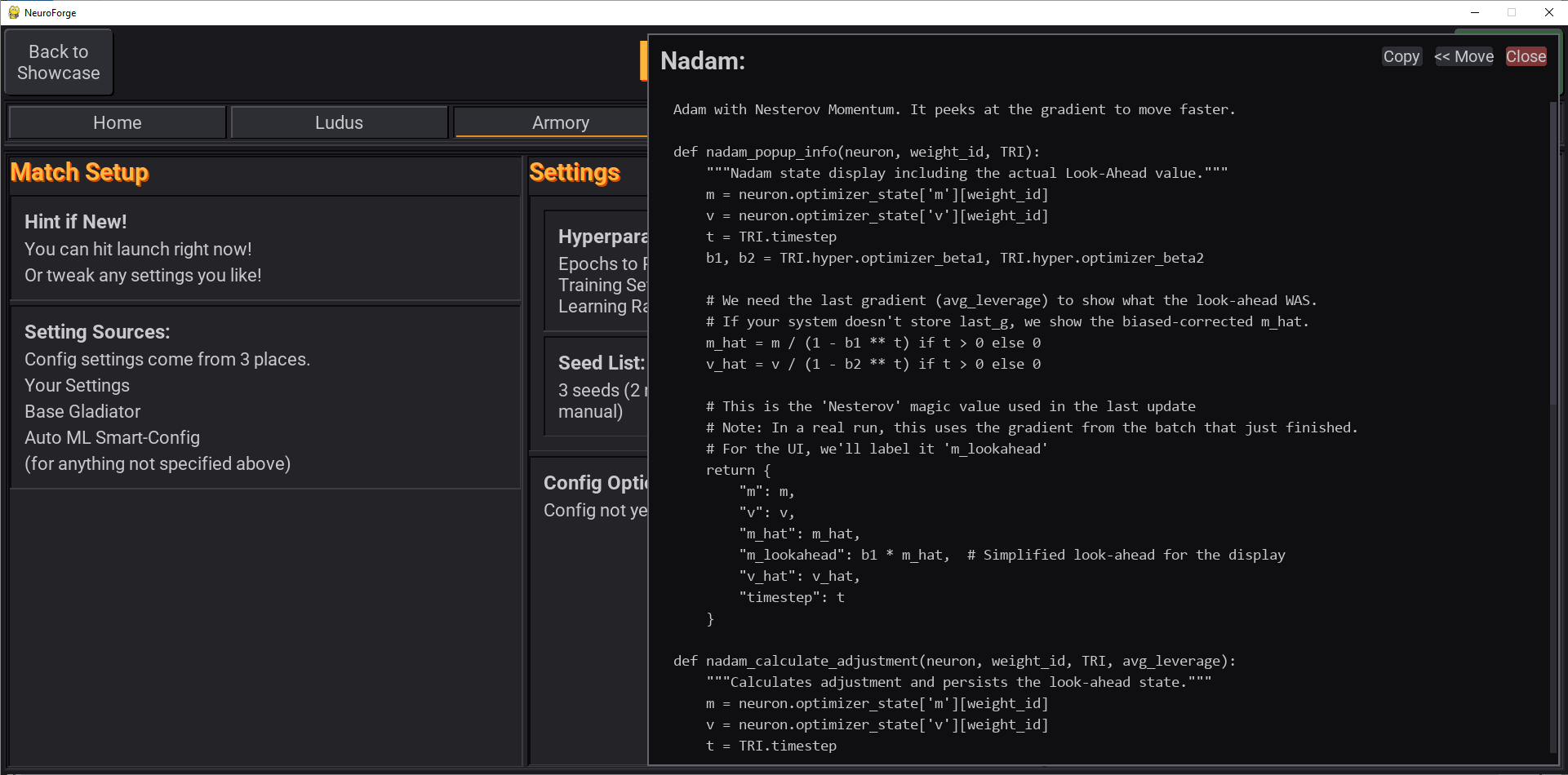The height and width of the screenshot is (775, 1568).
Task: Click the Back to Showcase button
Action: pyautogui.click(x=58, y=62)
